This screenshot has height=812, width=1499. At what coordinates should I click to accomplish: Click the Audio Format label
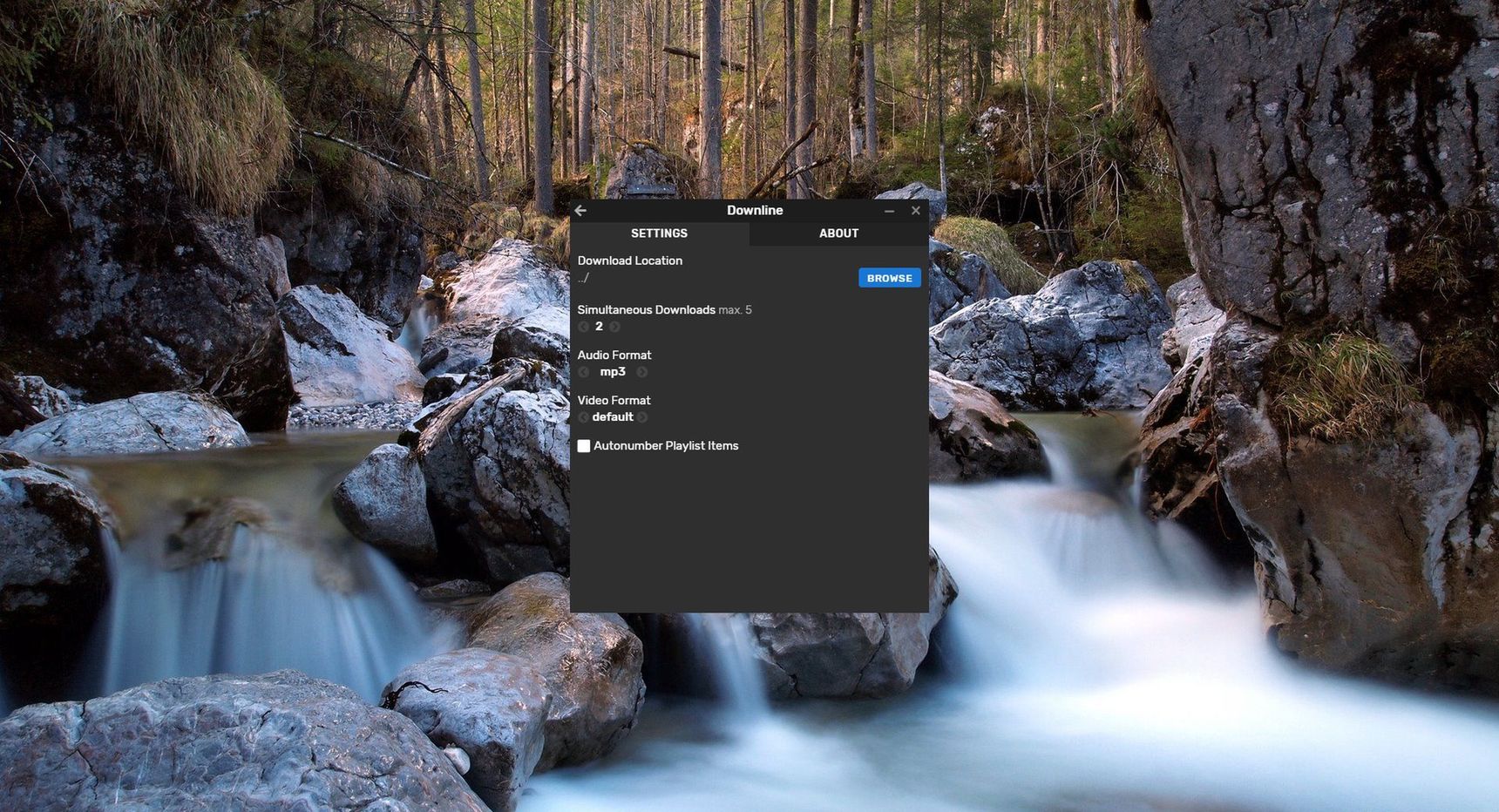(614, 355)
